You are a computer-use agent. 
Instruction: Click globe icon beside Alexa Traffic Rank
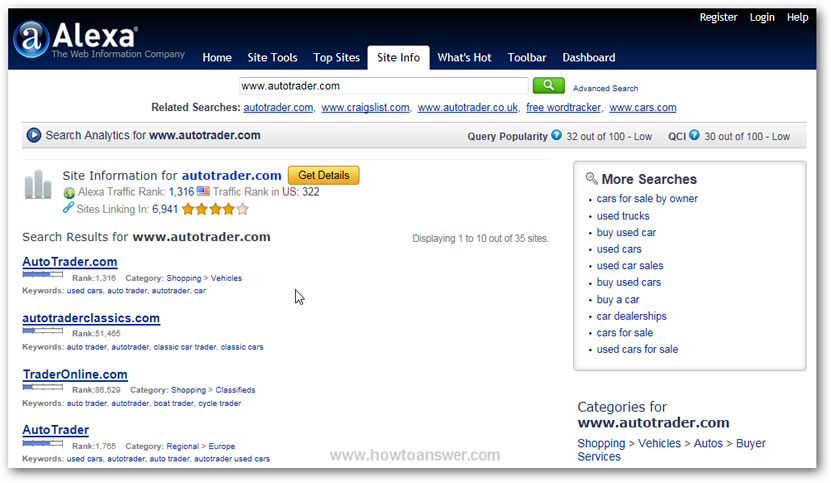click(x=69, y=192)
